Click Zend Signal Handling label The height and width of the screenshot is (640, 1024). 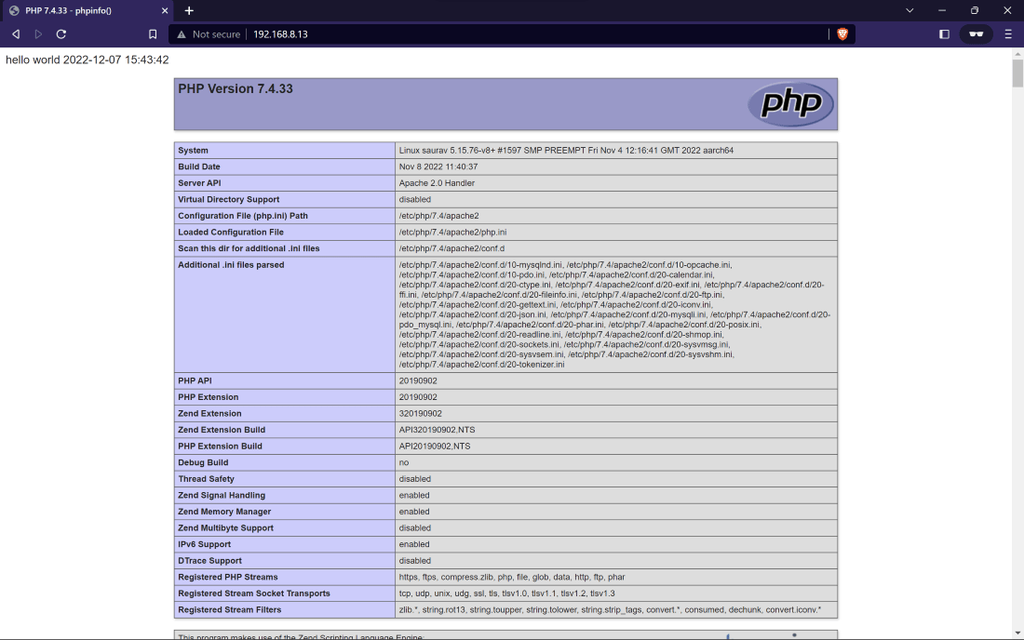(x=221, y=495)
